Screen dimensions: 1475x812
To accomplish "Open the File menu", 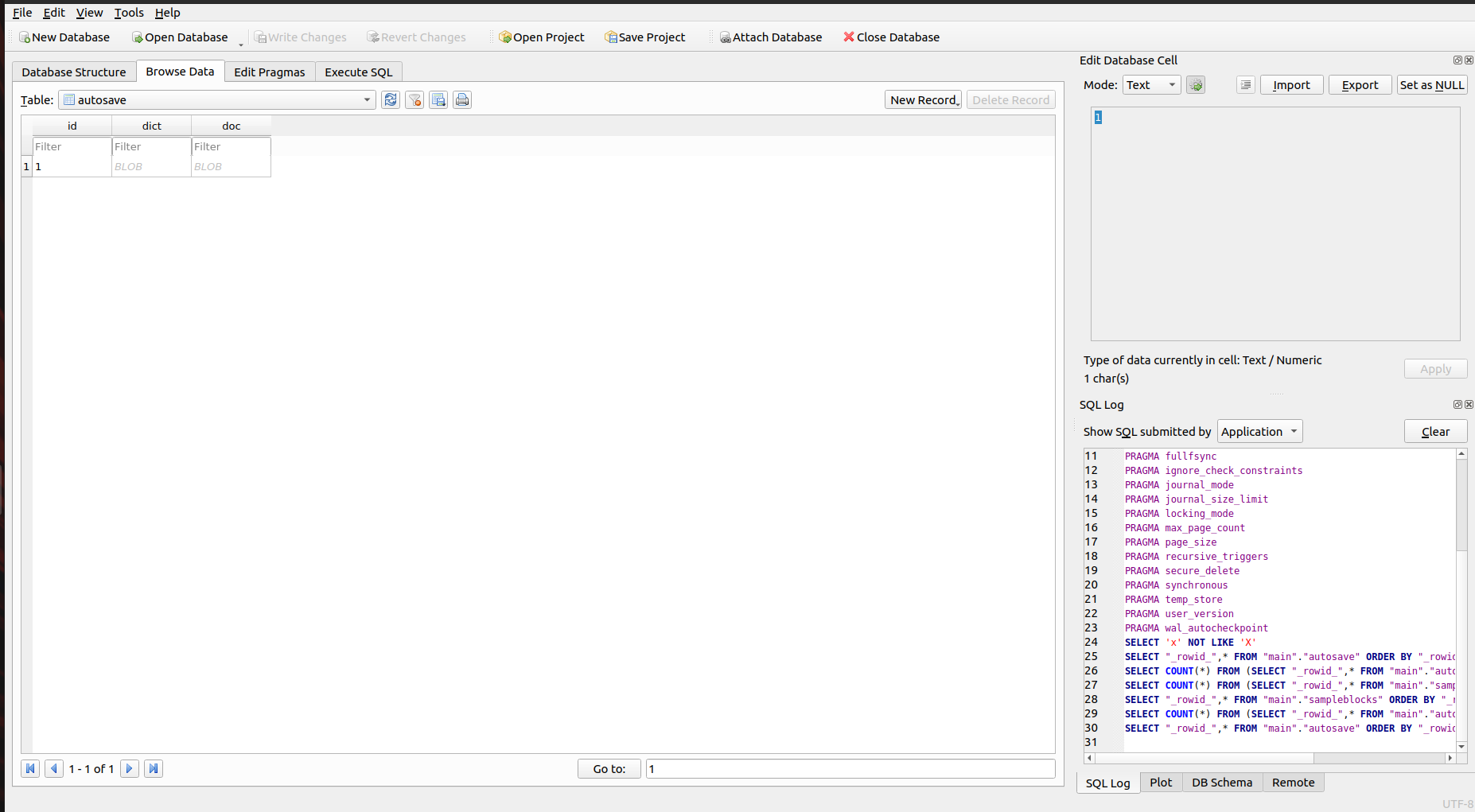I will [x=22, y=12].
